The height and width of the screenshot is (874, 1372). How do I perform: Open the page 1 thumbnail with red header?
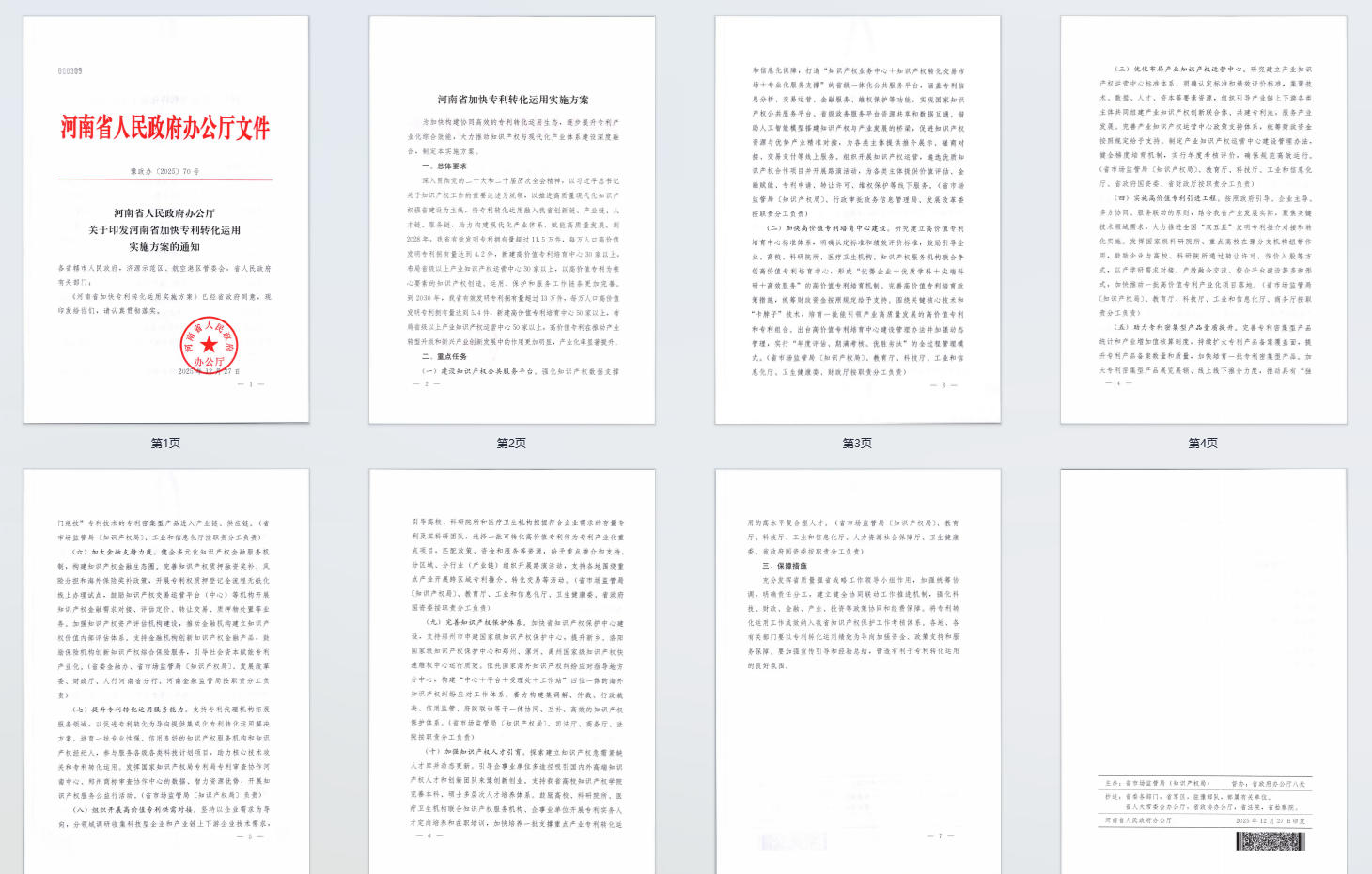click(x=166, y=219)
